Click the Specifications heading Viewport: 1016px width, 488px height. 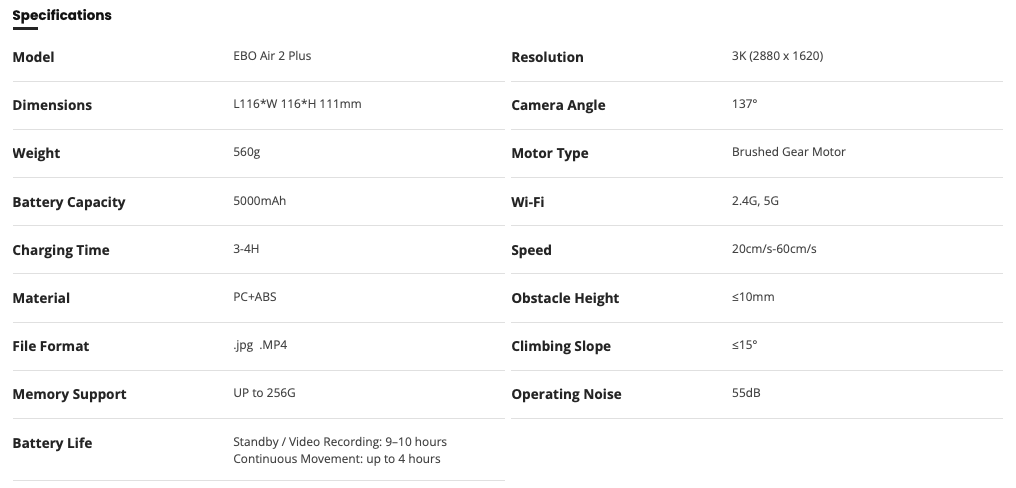click(62, 16)
